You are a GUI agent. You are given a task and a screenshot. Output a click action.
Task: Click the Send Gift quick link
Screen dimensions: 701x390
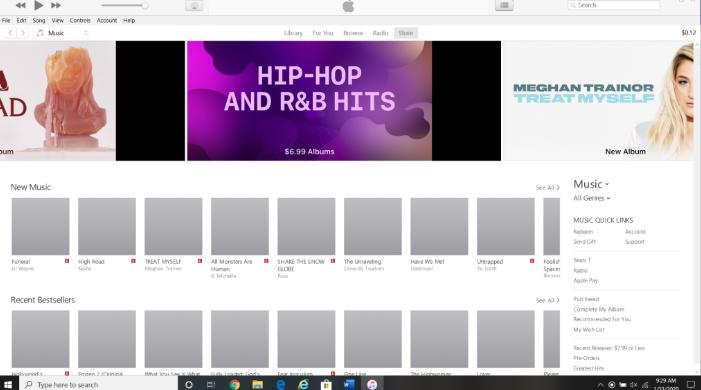[584, 242]
